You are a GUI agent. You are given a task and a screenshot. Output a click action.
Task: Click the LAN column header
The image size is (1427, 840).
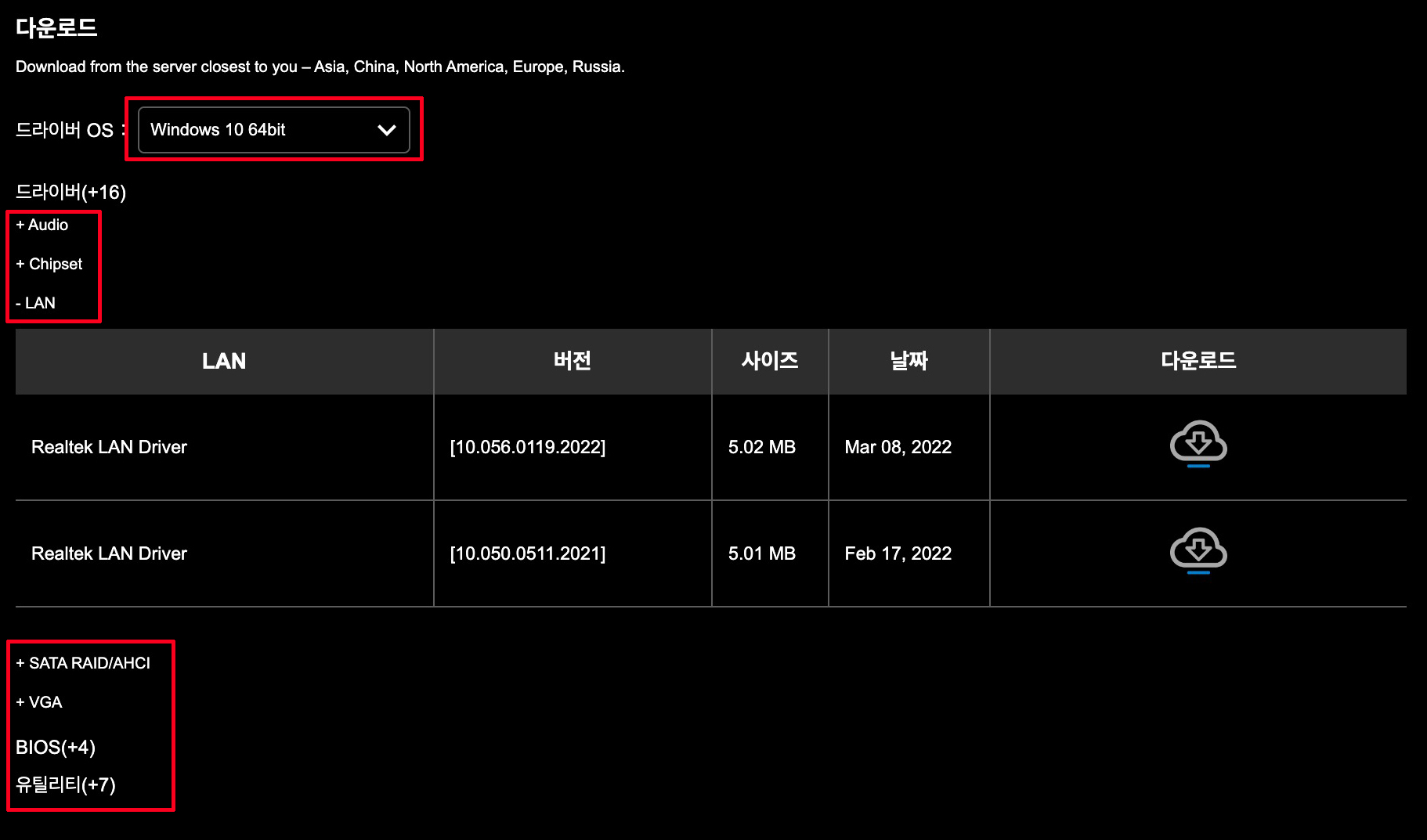coord(224,361)
